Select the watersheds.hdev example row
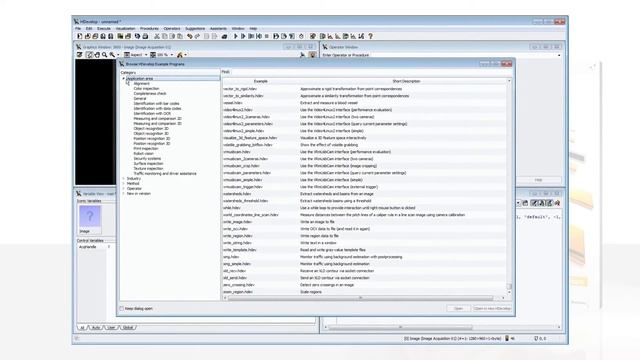 coord(364,194)
